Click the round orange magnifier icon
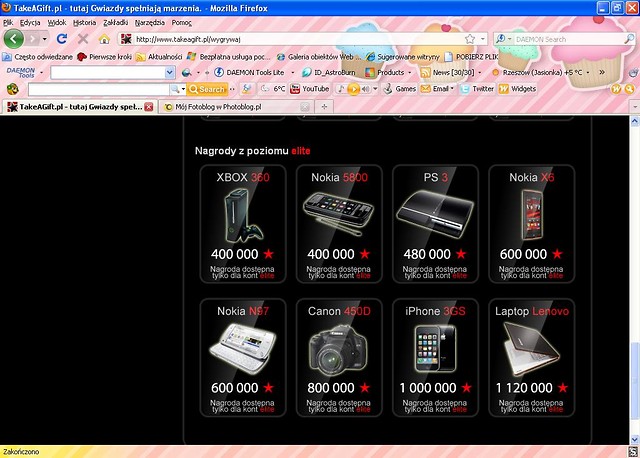The height and width of the screenshot is (458, 640). (629, 89)
